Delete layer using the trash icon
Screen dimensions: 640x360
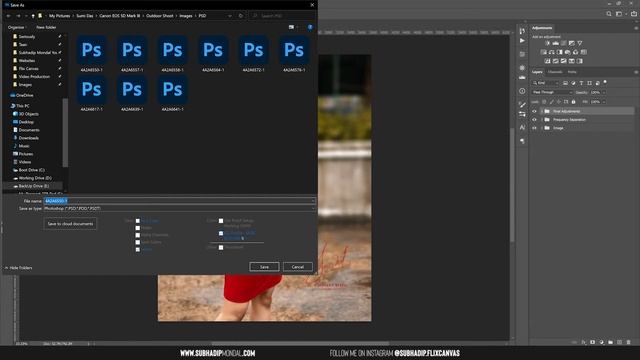pos(629,342)
